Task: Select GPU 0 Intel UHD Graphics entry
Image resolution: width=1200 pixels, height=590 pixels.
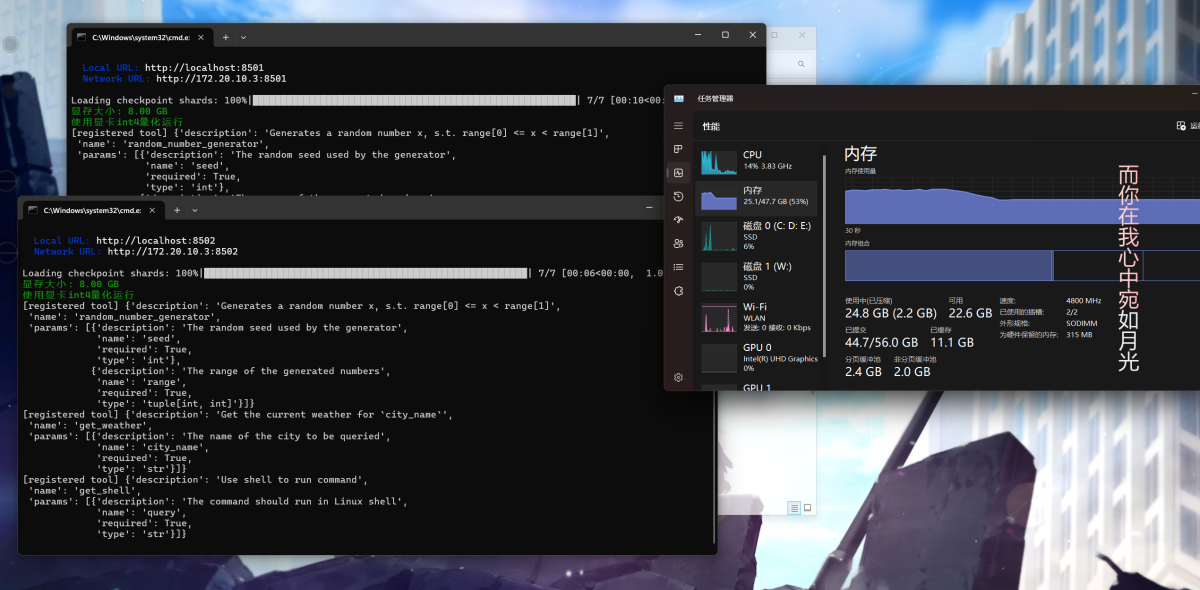Action: pos(758,357)
